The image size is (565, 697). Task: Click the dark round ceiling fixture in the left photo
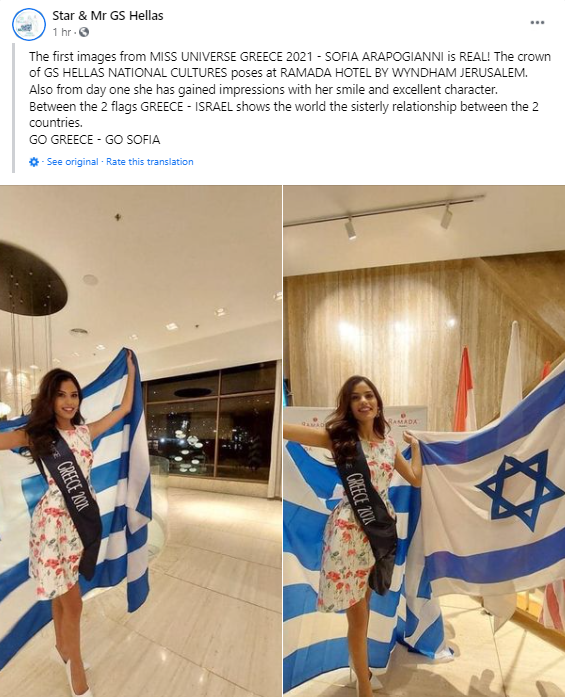32,280
